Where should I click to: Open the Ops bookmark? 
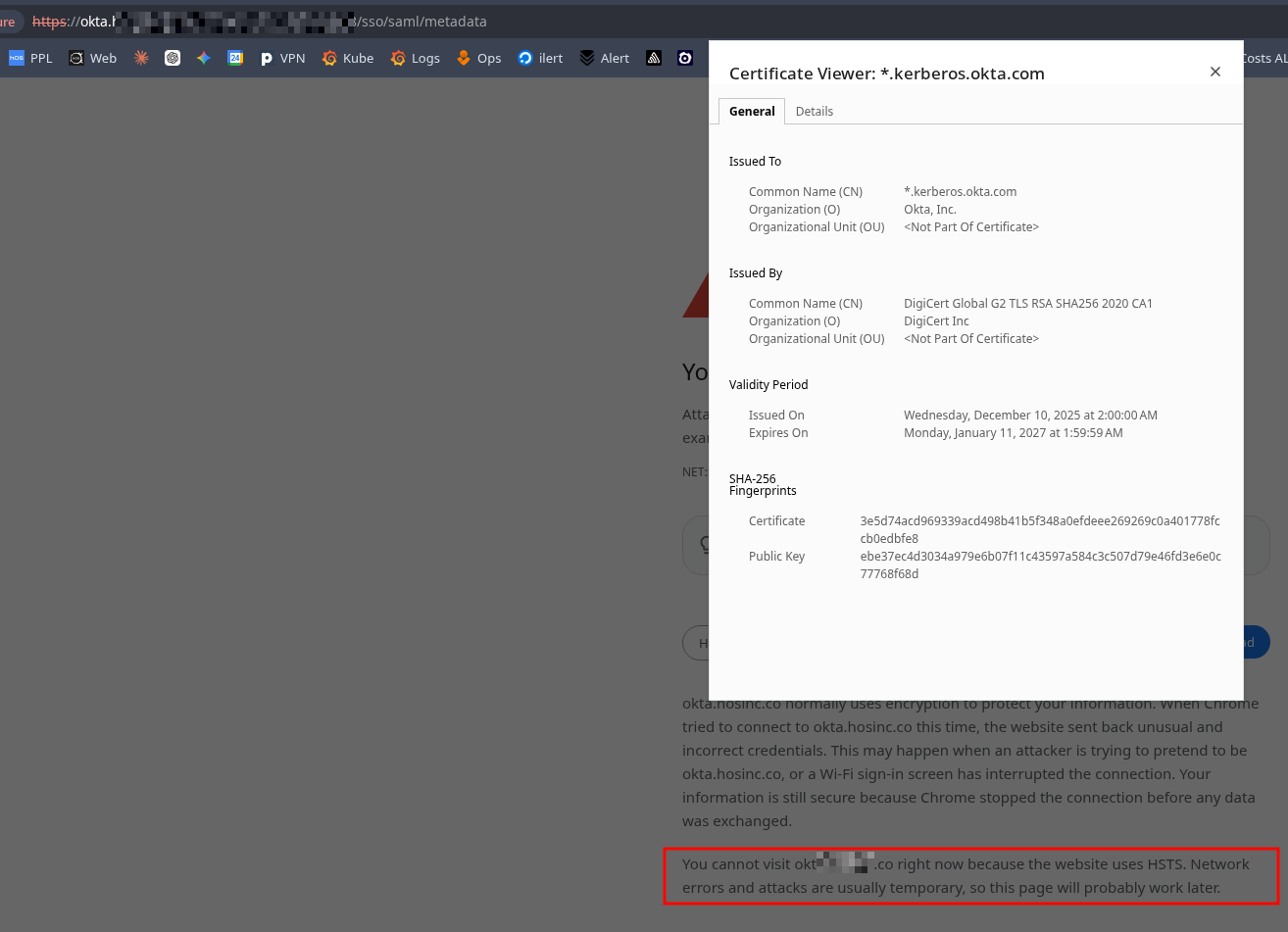[479, 59]
